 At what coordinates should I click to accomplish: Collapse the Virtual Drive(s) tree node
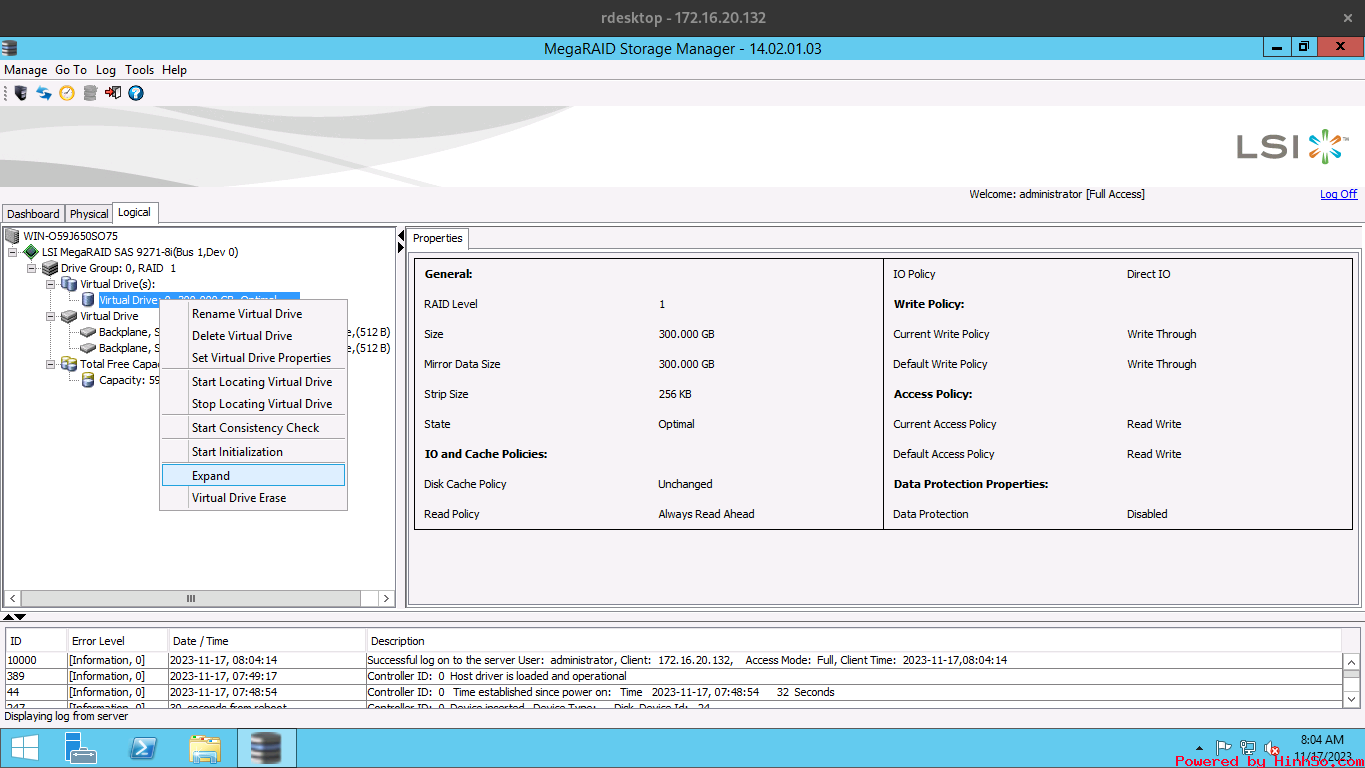(51, 284)
